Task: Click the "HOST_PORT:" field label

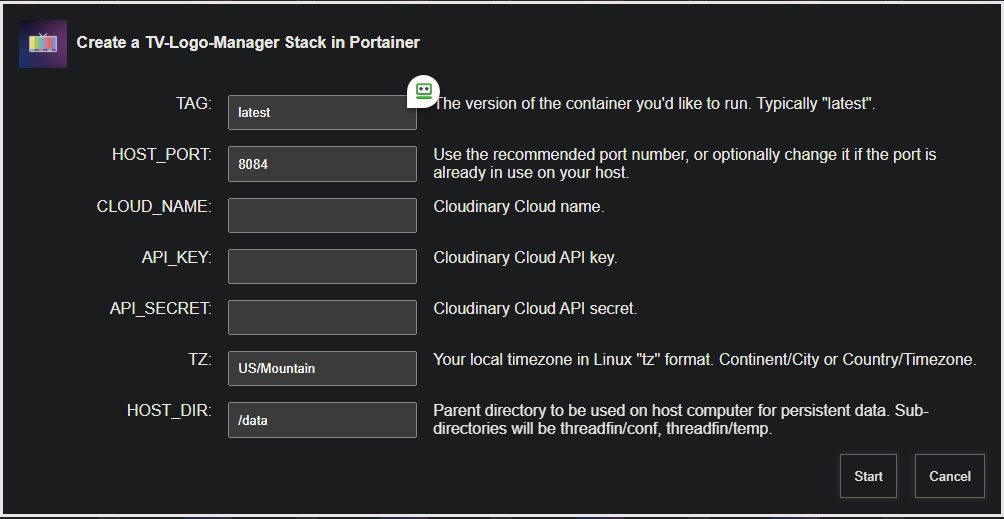Action: [161, 155]
